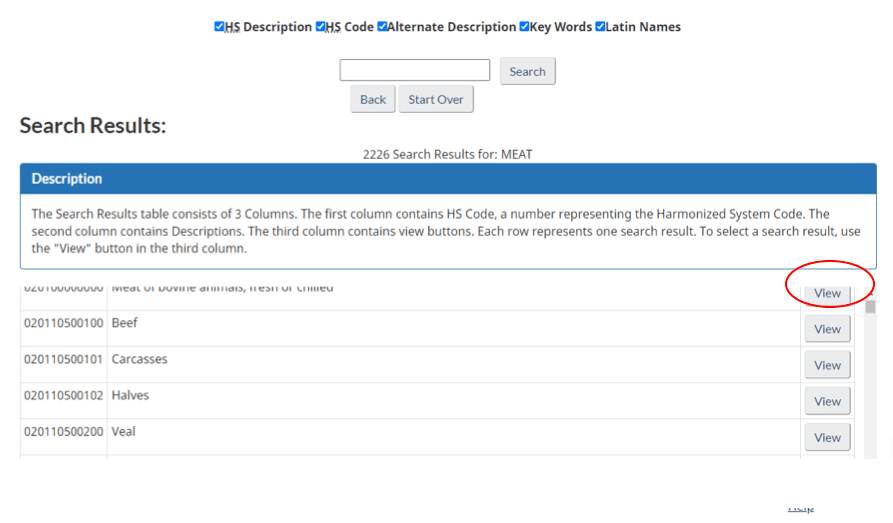Click the results table scrollbar thumb
The height and width of the screenshot is (523, 893).
coord(870,307)
